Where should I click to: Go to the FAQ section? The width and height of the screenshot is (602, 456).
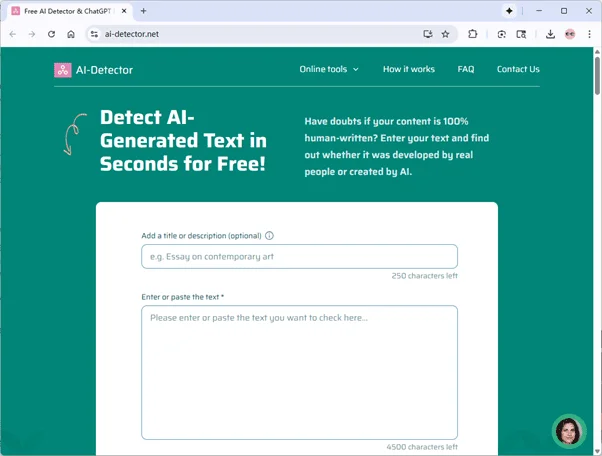[466, 69]
